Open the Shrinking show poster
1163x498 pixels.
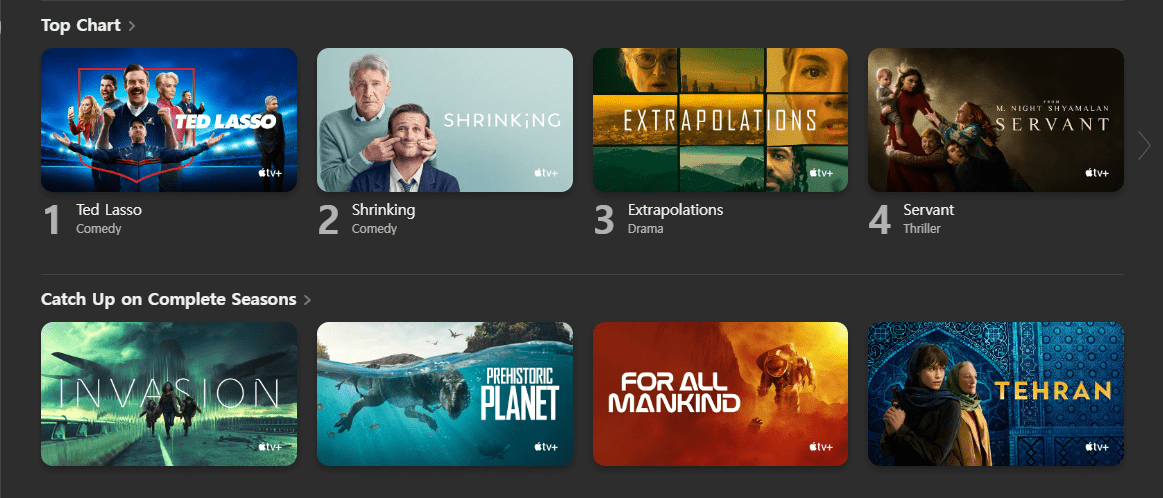pyautogui.click(x=445, y=120)
